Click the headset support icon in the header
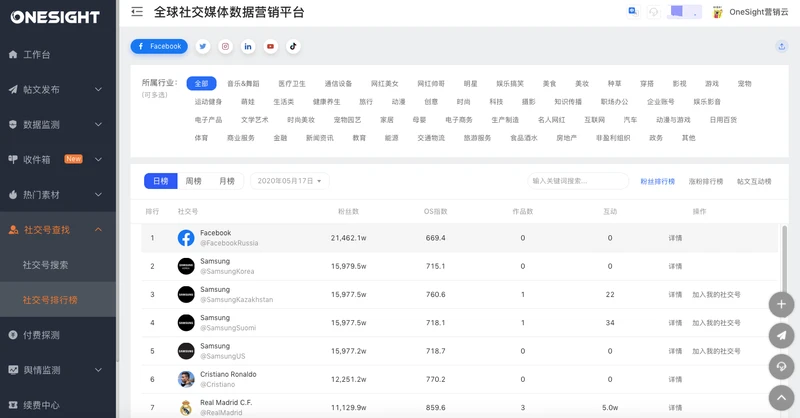 (x=654, y=12)
